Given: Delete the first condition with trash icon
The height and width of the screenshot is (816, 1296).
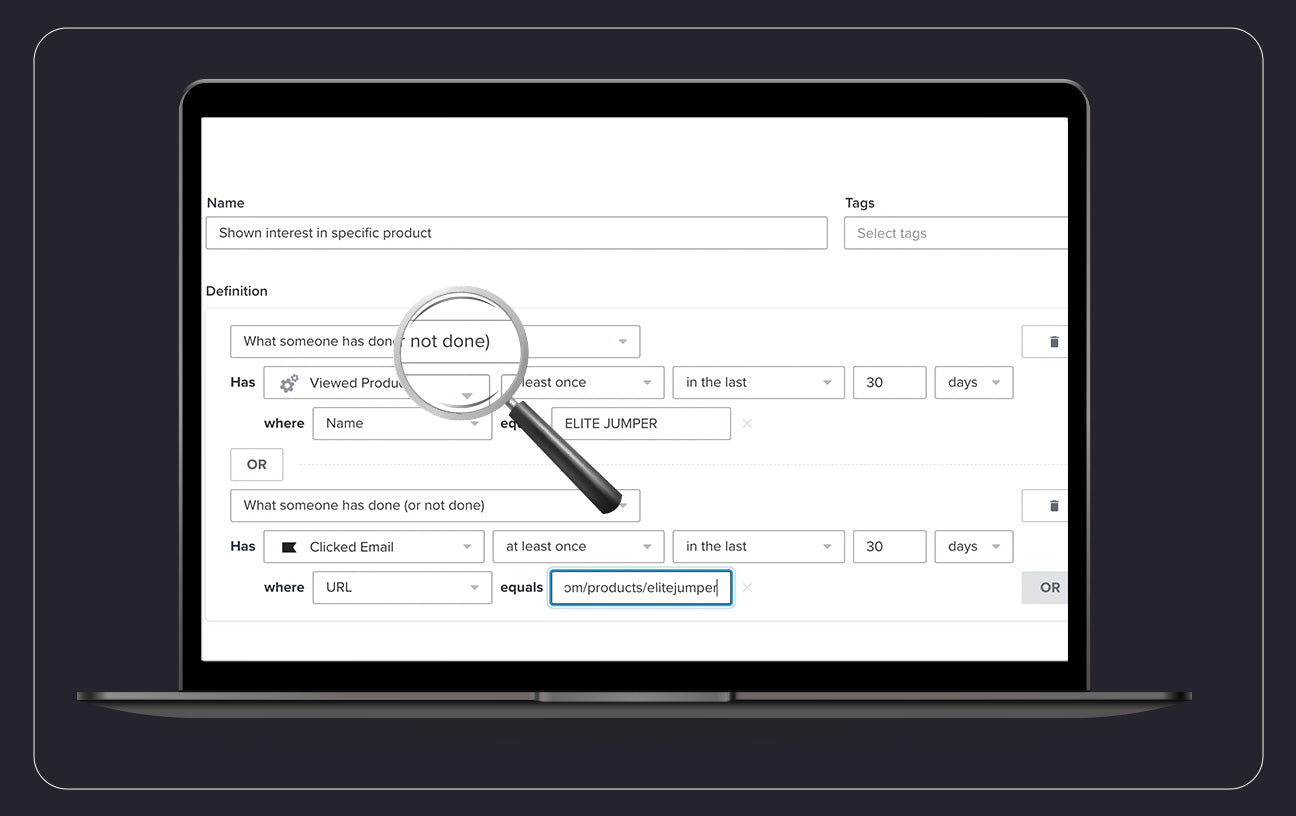Looking at the screenshot, I should pyautogui.click(x=1052, y=342).
